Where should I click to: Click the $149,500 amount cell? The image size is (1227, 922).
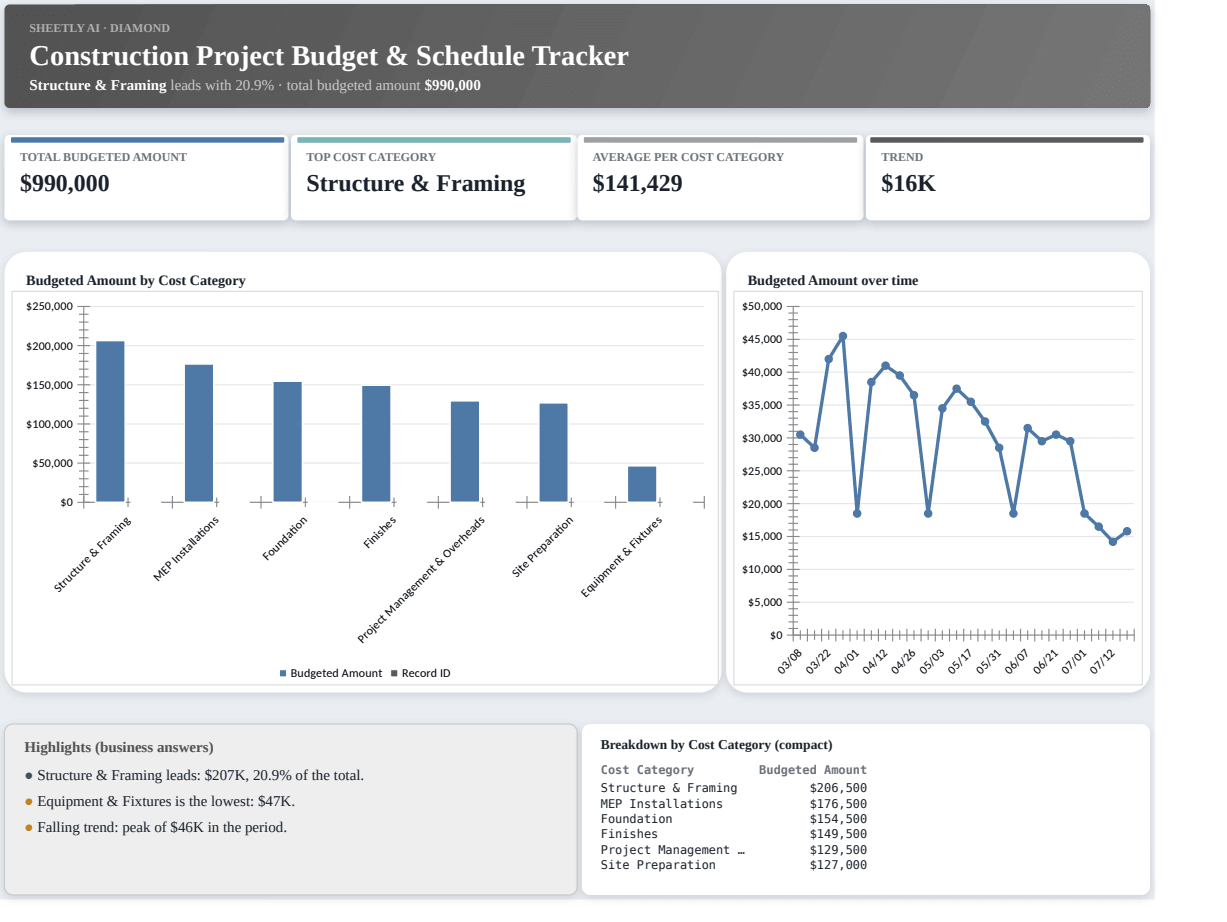(838, 834)
